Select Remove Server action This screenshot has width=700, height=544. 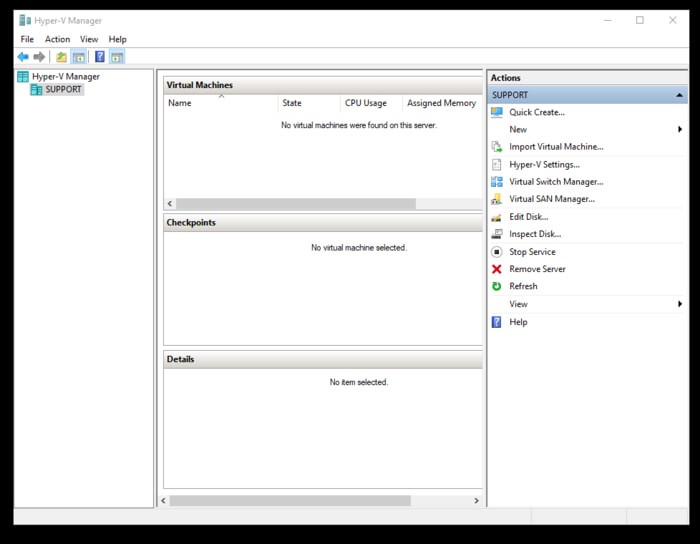point(537,269)
